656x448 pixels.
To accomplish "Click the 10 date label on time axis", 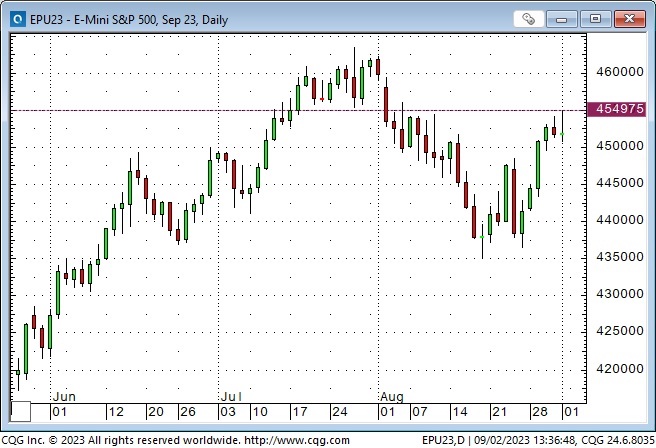I will click(x=260, y=412).
